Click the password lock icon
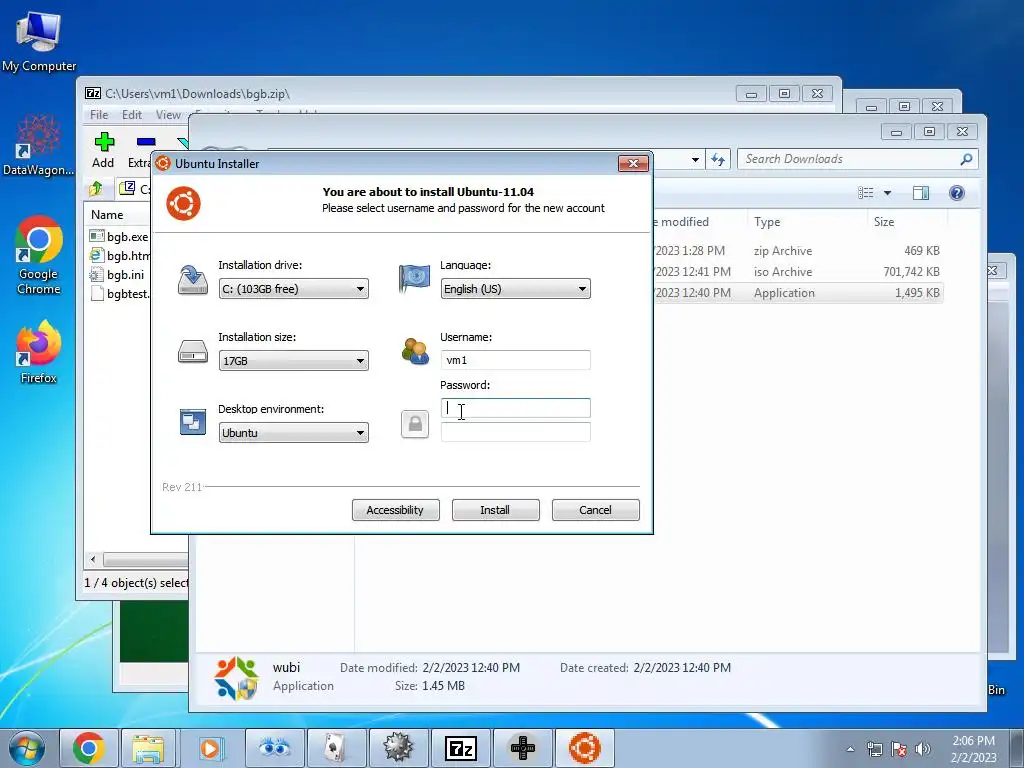 click(415, 424)
